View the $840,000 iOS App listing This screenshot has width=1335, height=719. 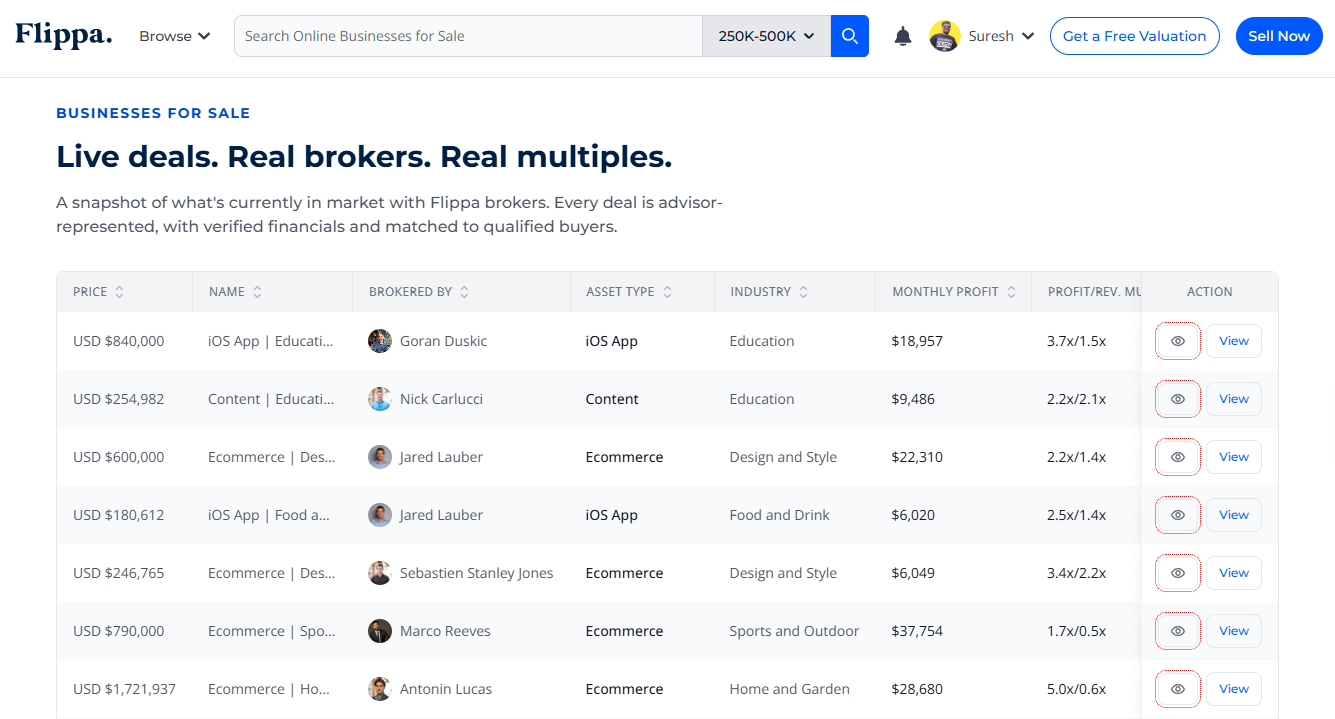[1234, 341]
